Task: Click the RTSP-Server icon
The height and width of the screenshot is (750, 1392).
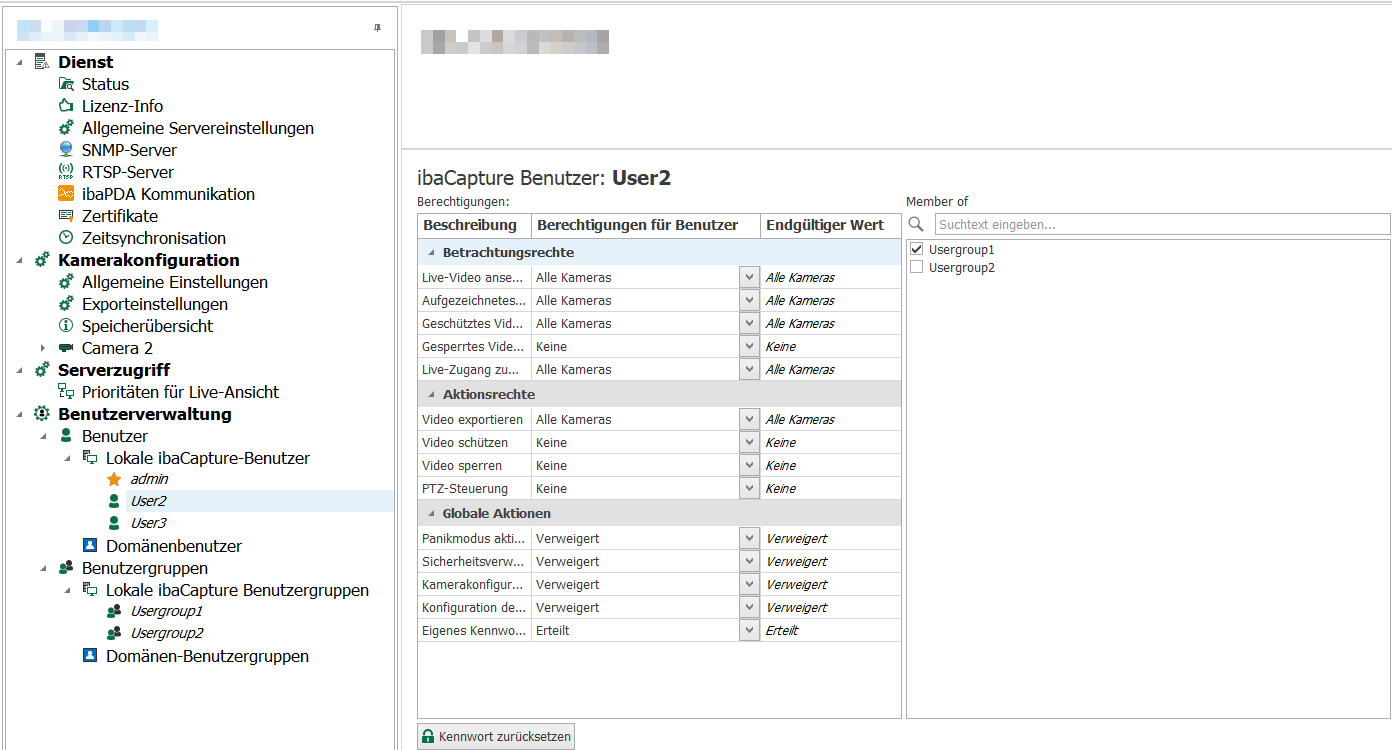Action: click(x=66, y=172)
